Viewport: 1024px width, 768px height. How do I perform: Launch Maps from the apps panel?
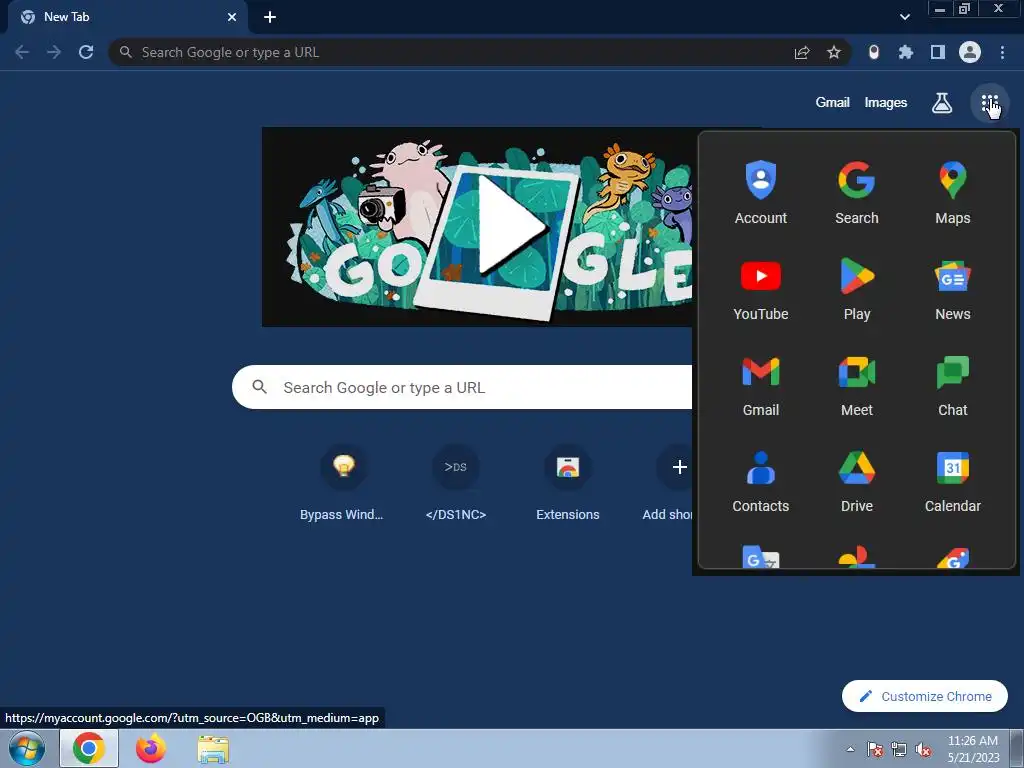pyautogui.click(x=952, y=192)
